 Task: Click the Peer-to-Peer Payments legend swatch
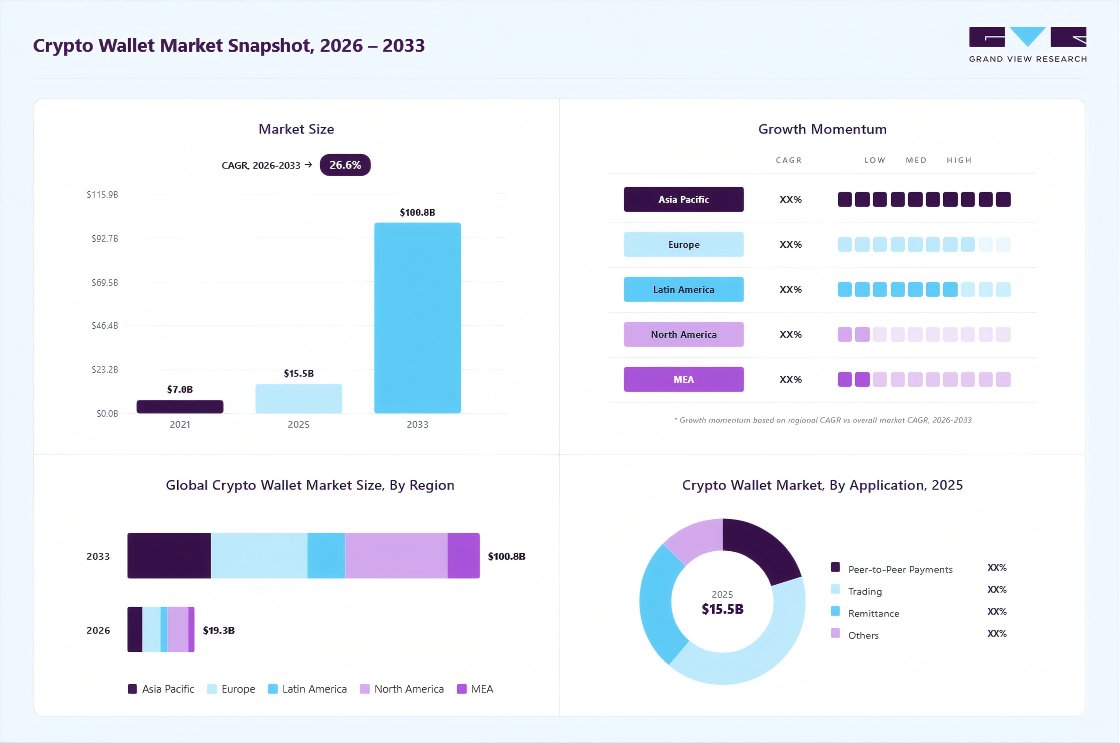point(835,567)
